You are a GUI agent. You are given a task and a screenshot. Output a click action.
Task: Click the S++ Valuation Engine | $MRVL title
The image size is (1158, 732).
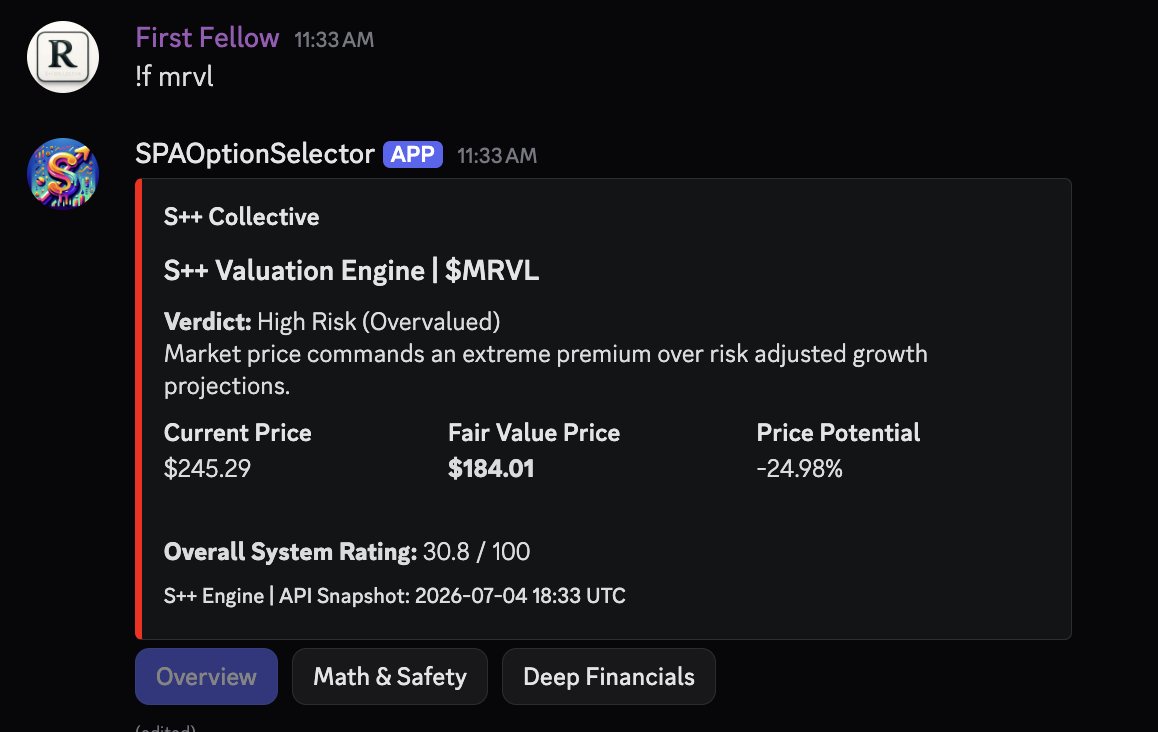352,270
